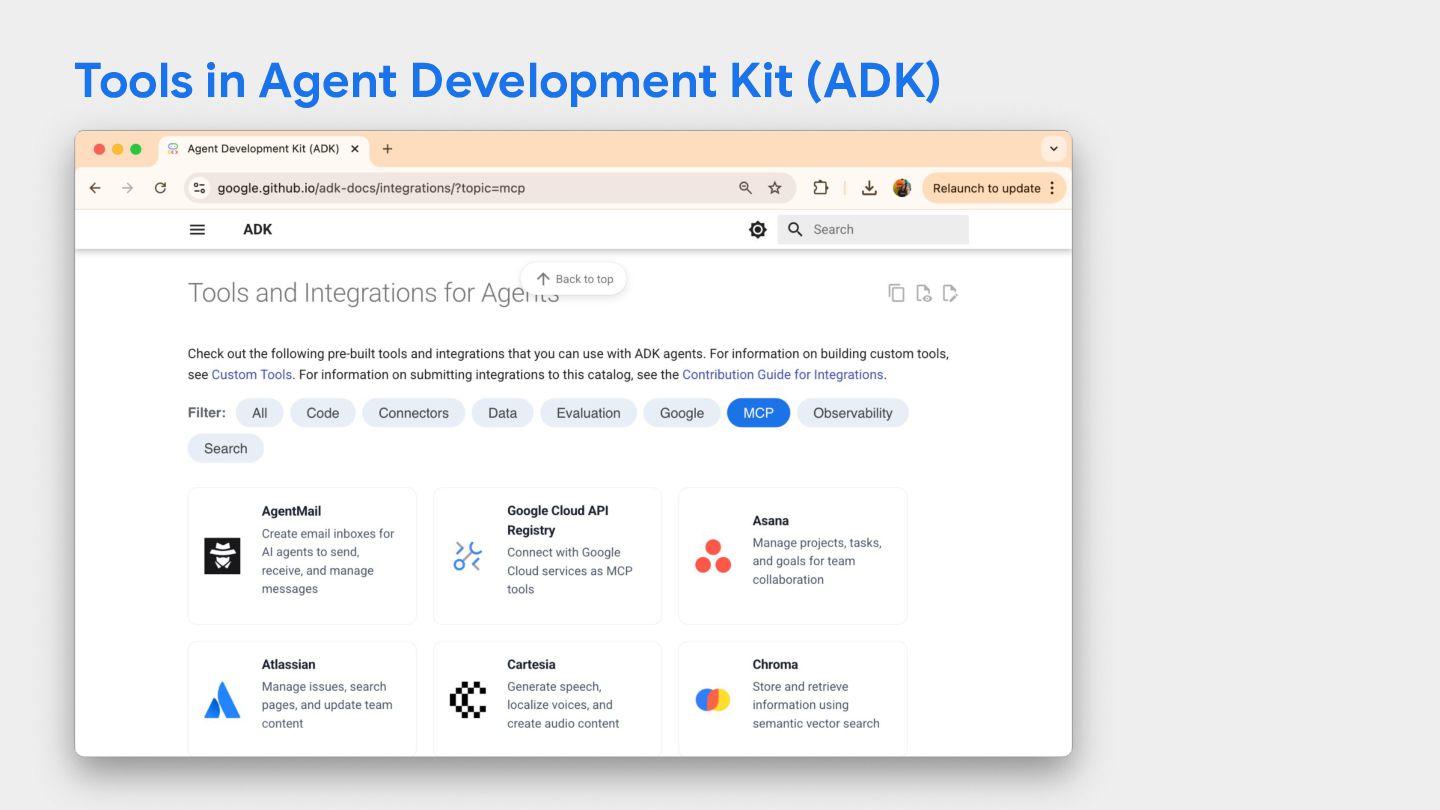Select the Evaluation filter chip

(589, 413)
